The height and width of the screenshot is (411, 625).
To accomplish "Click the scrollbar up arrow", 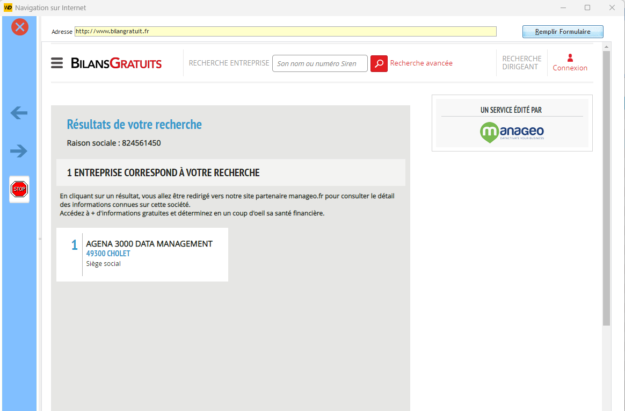I will coord(606,46).
